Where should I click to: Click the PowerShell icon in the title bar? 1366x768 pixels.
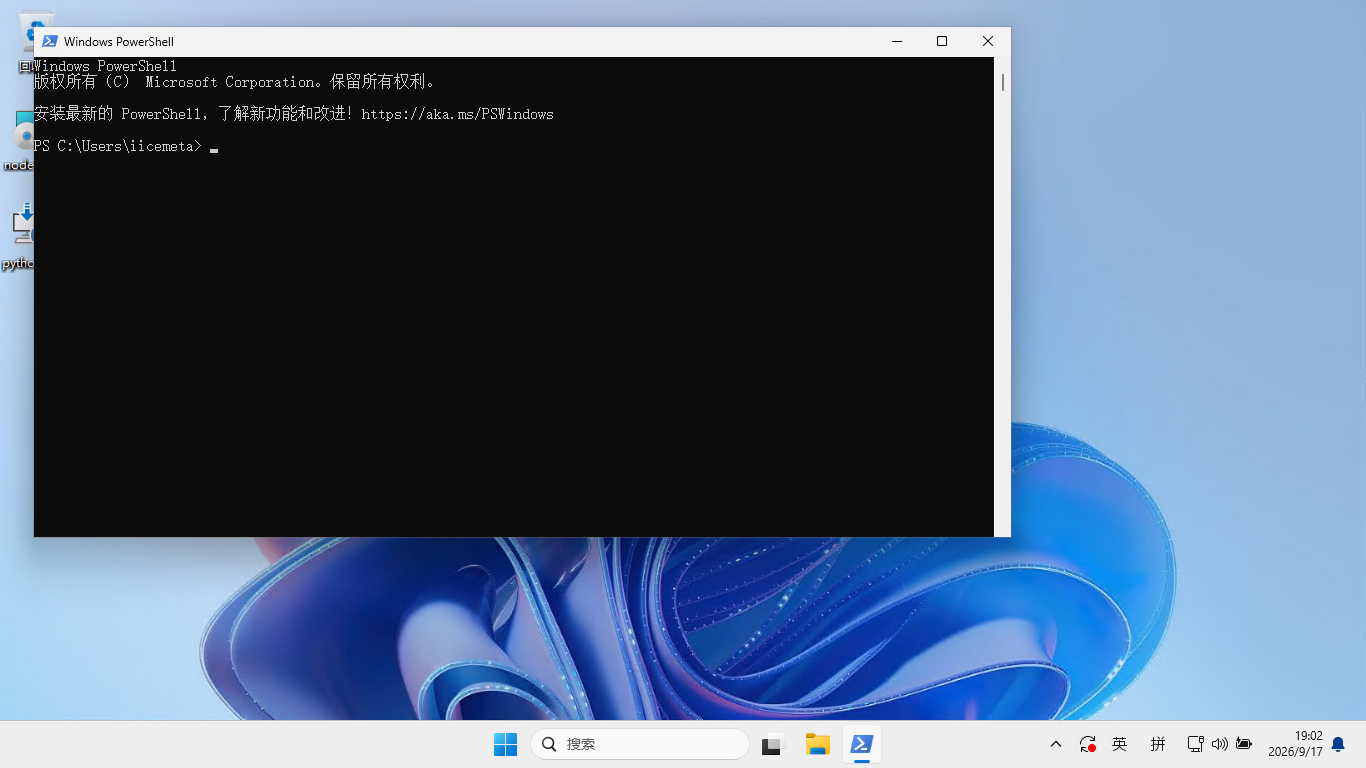pos(49,41)
